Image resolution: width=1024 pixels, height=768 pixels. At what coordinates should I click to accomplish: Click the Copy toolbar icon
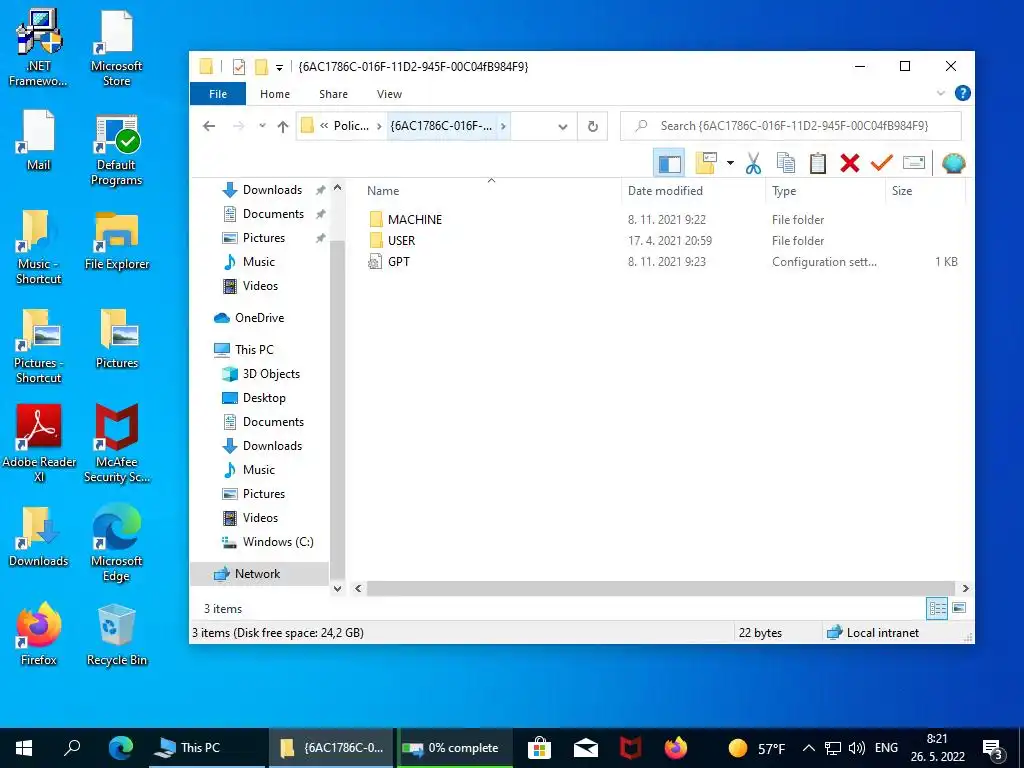tap(786, 163)
